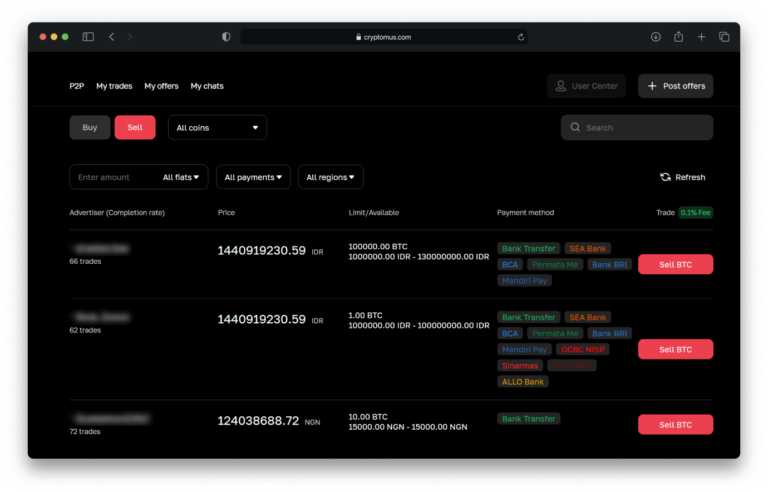Screen dimensions: 768x492
Task: Click the Enter amount input field
Action: tap(112, 177)
